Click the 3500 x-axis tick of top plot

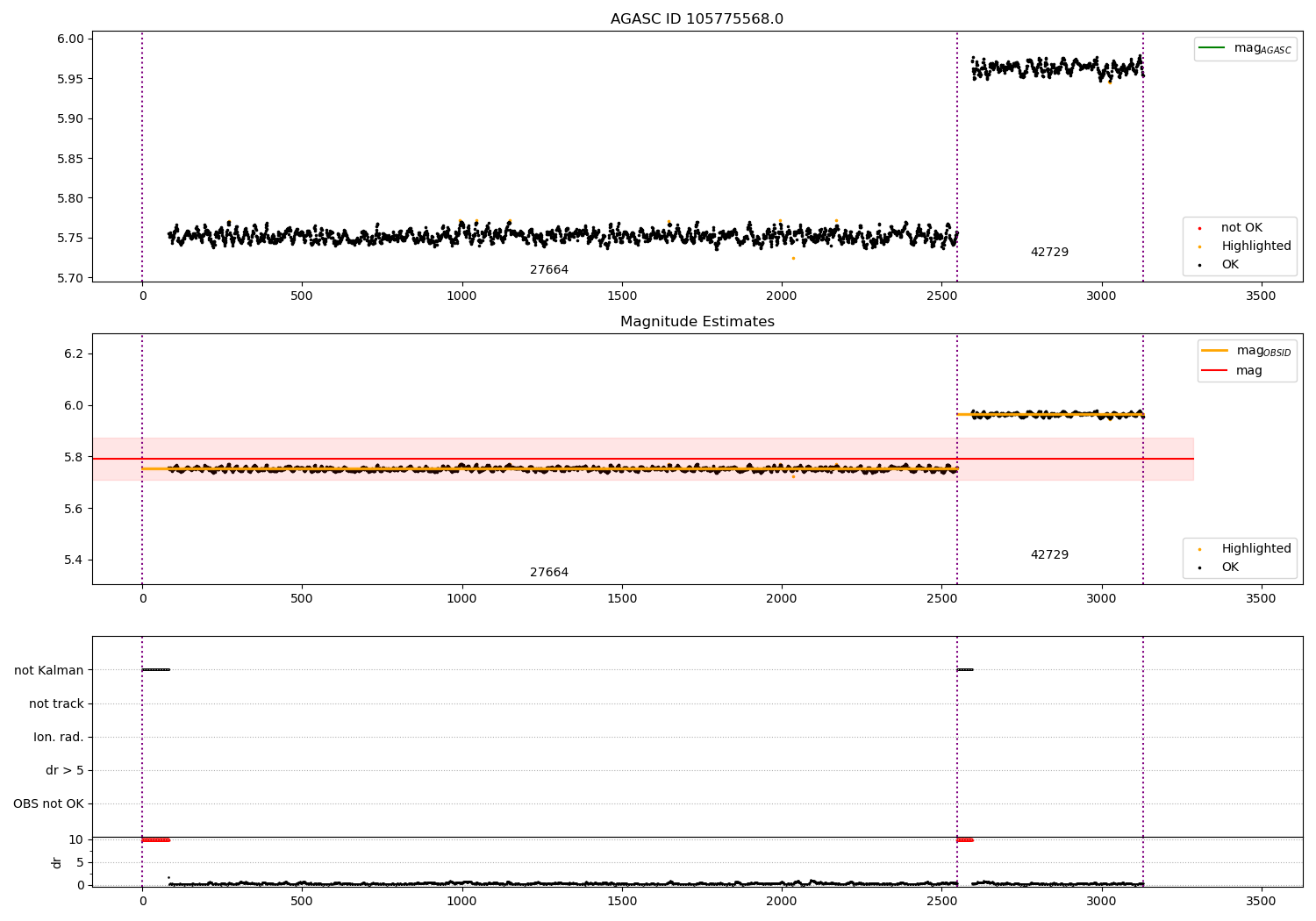[1262, 296]
